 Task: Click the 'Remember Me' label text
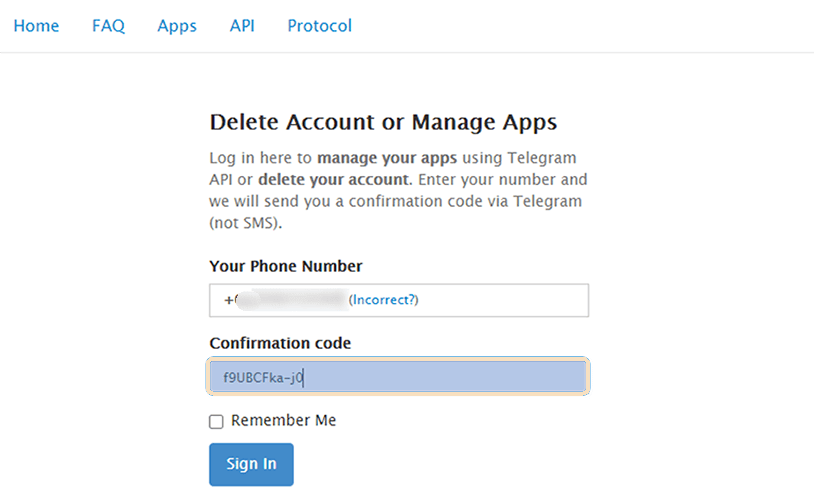283,420
